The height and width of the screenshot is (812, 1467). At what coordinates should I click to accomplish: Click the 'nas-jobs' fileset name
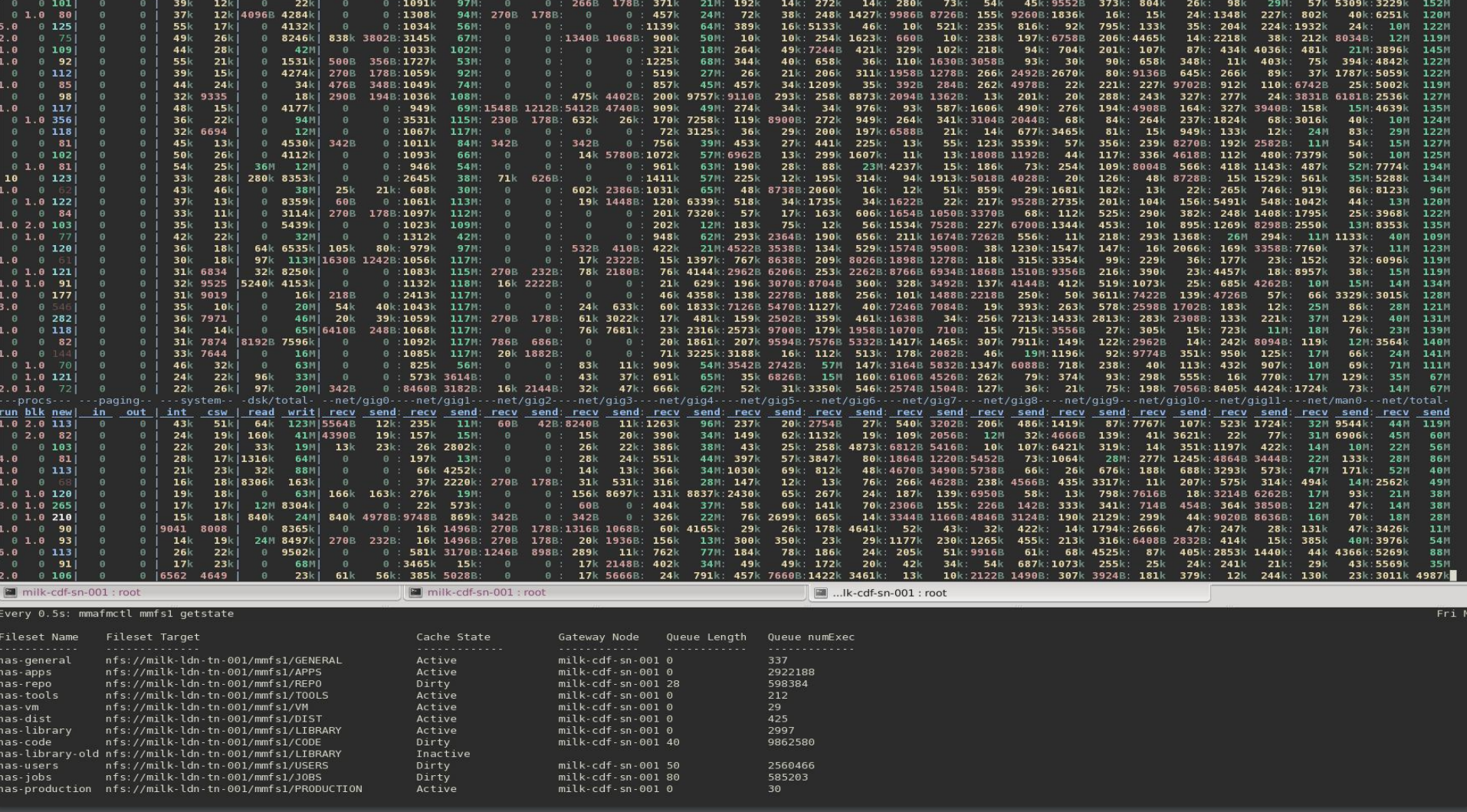pyautogui.click(x=25, y=777)
